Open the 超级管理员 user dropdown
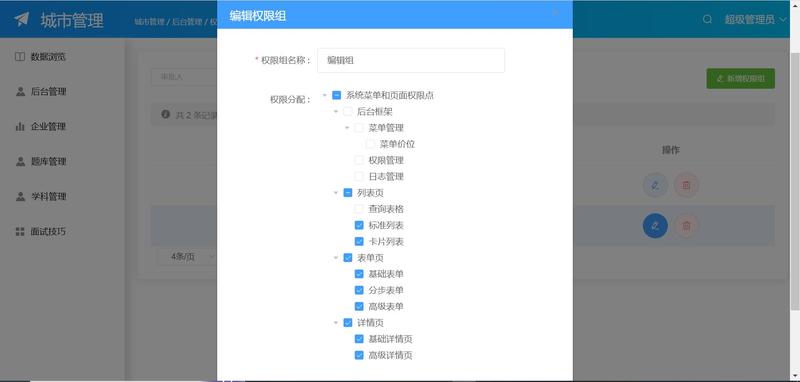The image size is (800, 382). point(756,19)
